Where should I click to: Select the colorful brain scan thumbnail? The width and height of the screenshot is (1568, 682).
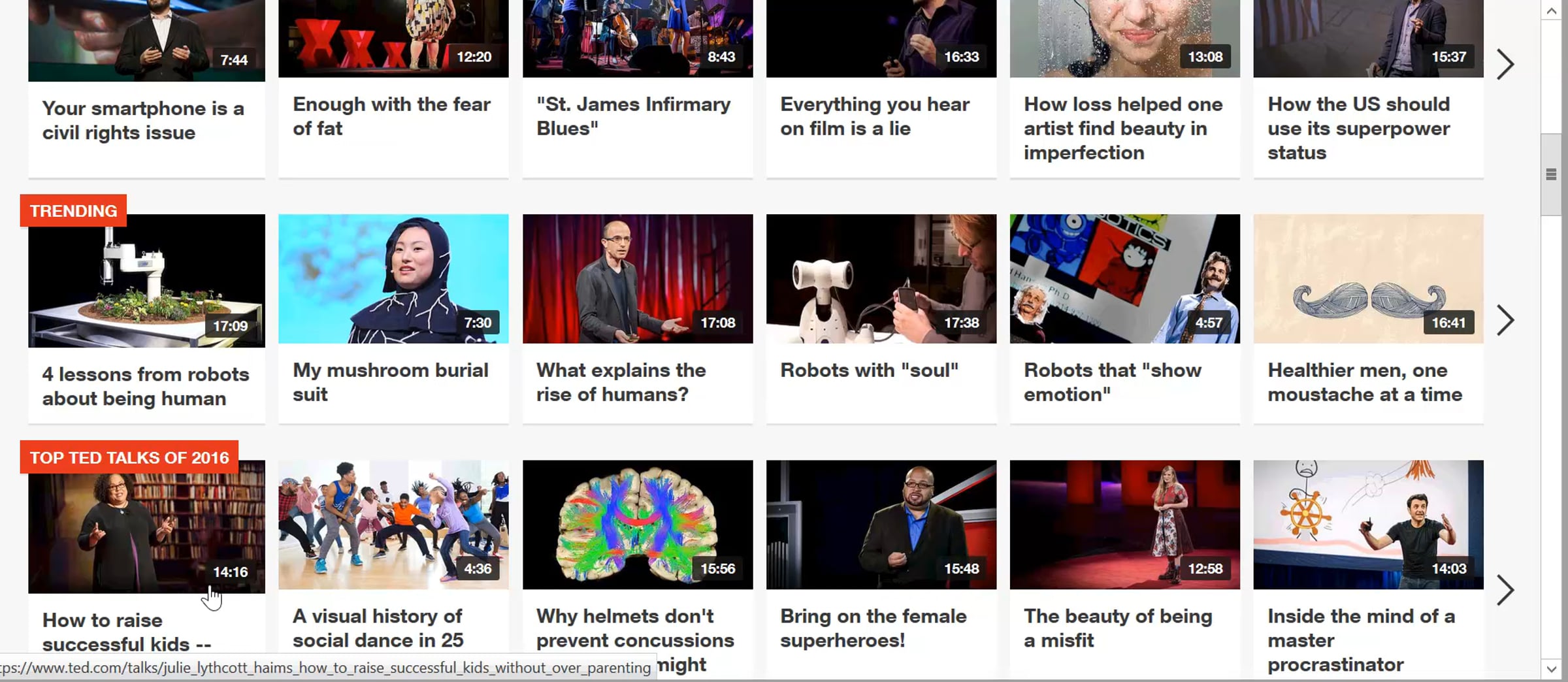(x=638, y=525)
